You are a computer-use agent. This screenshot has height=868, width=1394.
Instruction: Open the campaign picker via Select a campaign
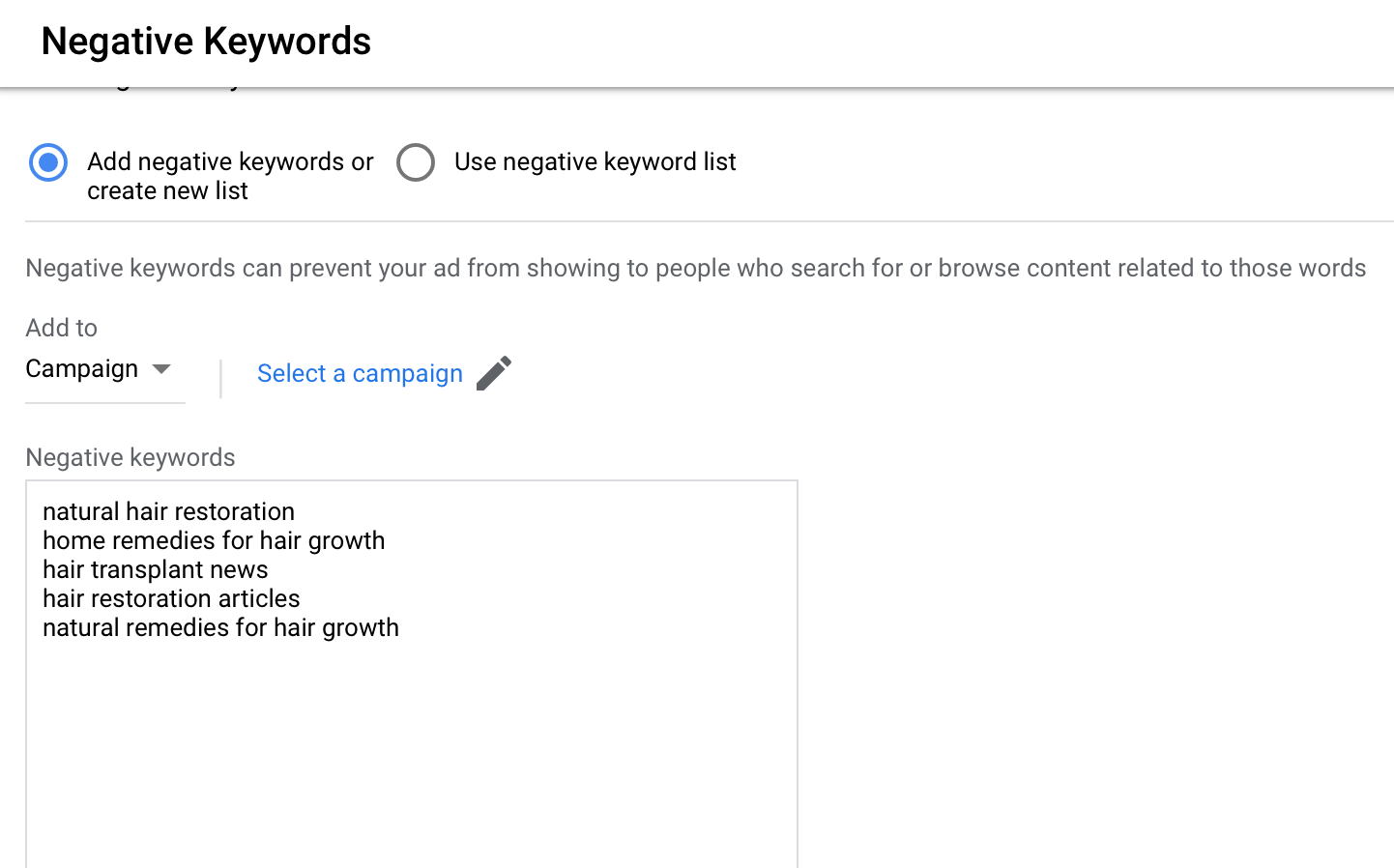pyautogui.click(x=360, y=373)
